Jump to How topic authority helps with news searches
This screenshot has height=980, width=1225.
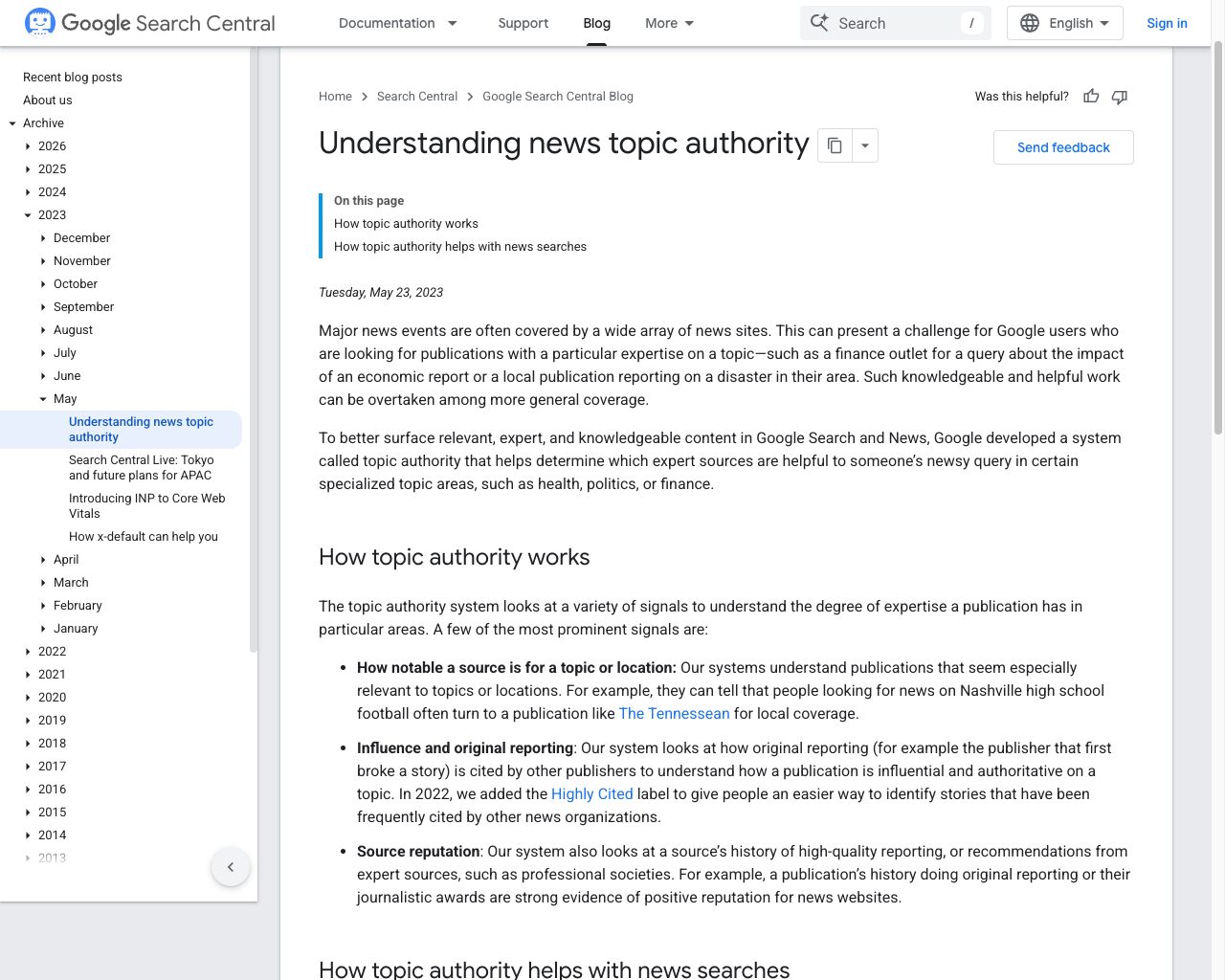coord(460,247)
